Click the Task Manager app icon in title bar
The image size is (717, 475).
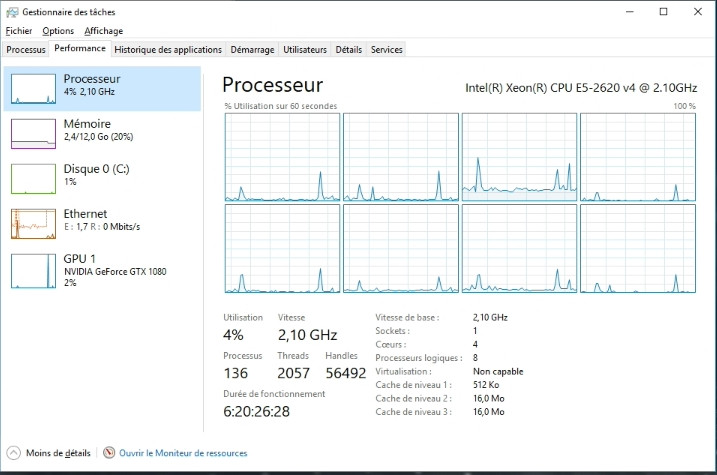[x=11, y=11]
